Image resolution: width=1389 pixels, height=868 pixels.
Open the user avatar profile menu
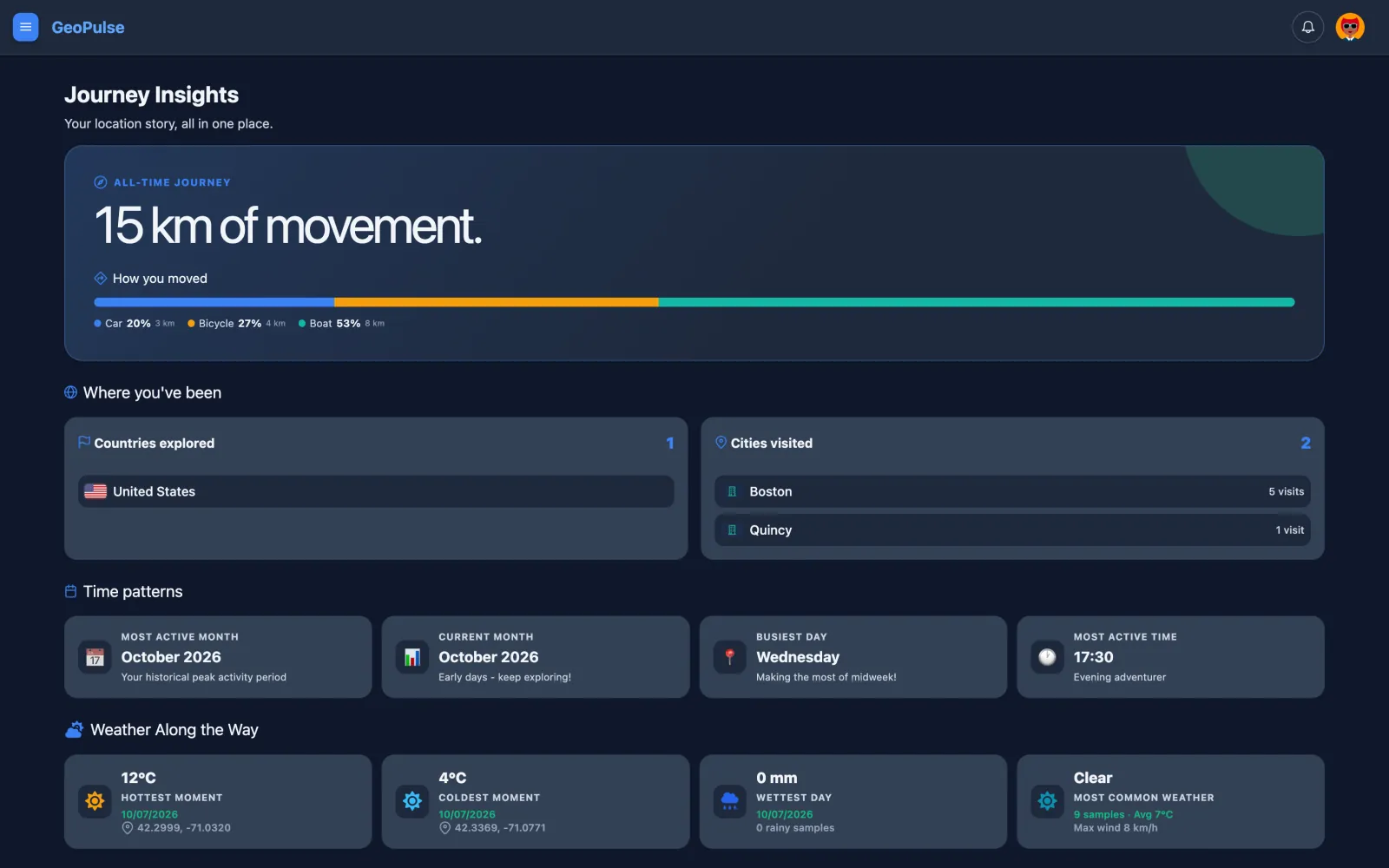coord(1350,27)
